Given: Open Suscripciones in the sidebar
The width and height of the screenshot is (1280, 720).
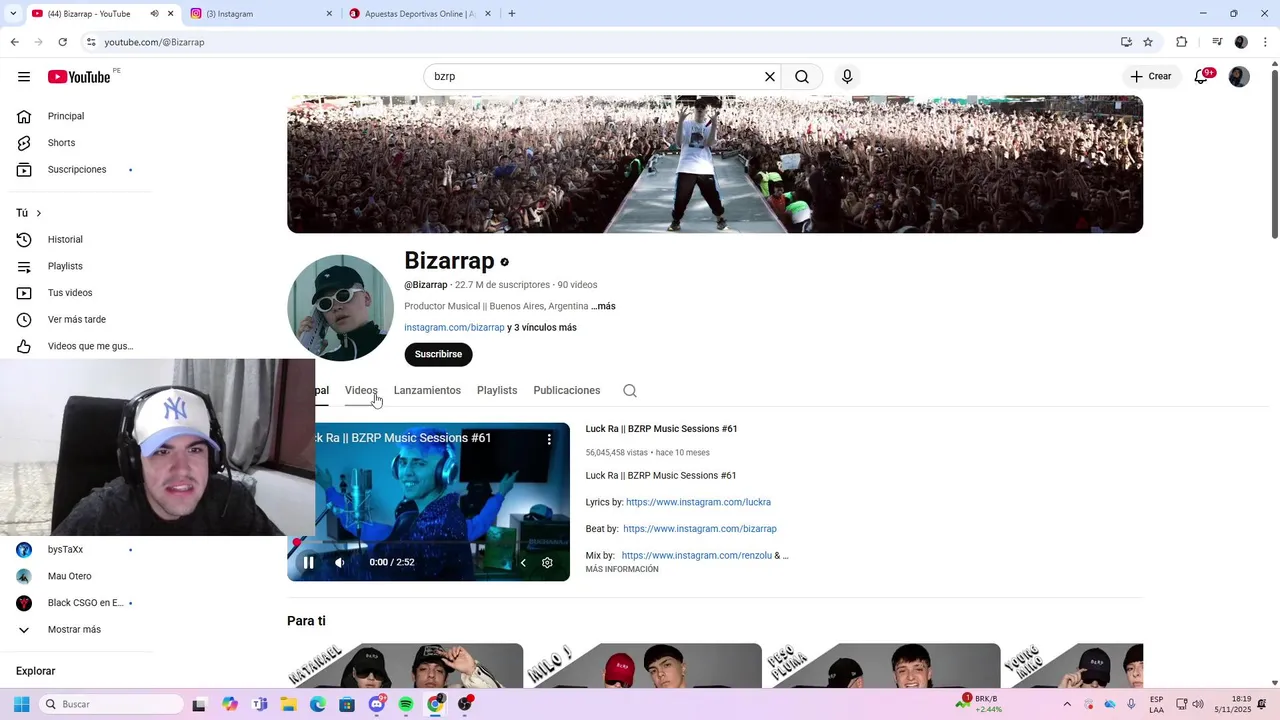Looking at the screenshot, I should 76,170.
